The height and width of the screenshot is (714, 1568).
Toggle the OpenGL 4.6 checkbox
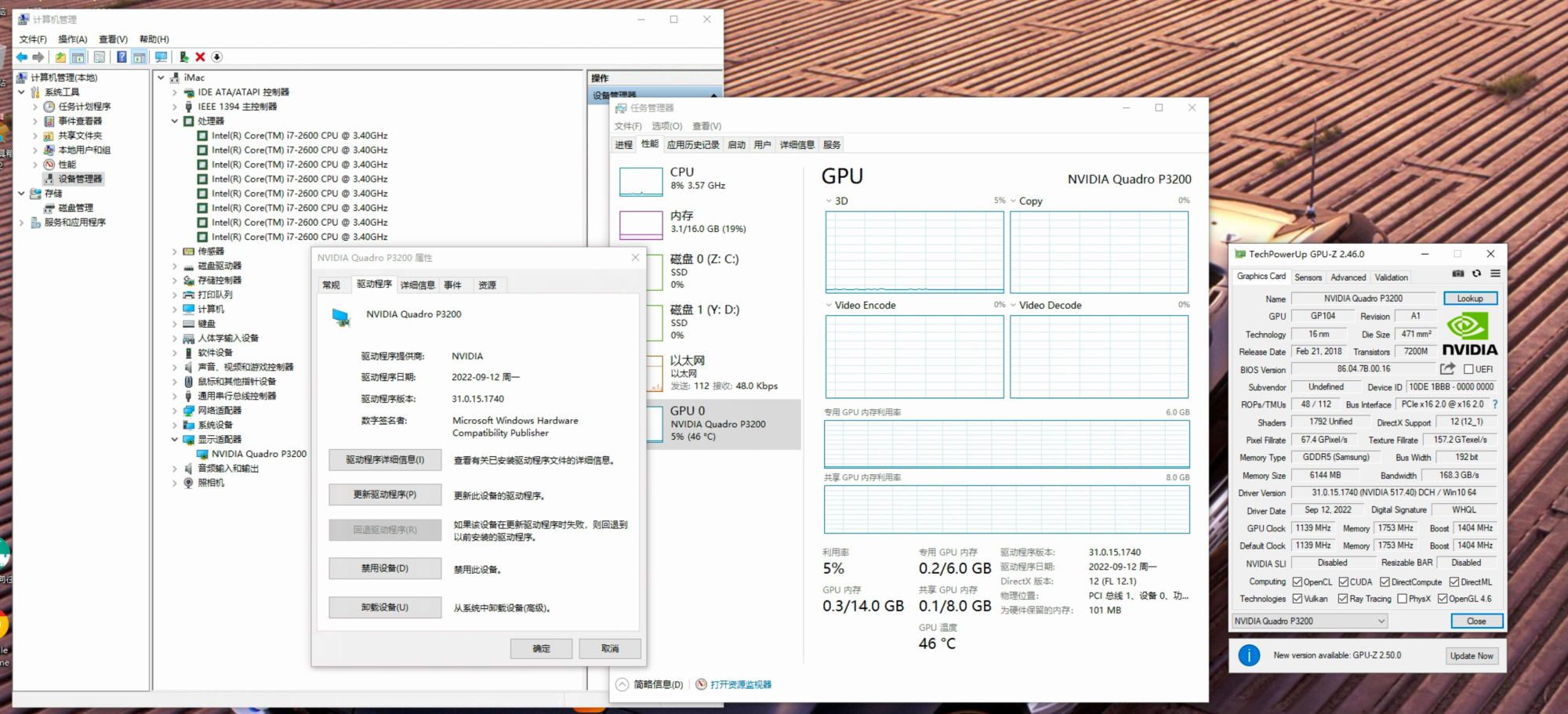(x=1443, y=599)
